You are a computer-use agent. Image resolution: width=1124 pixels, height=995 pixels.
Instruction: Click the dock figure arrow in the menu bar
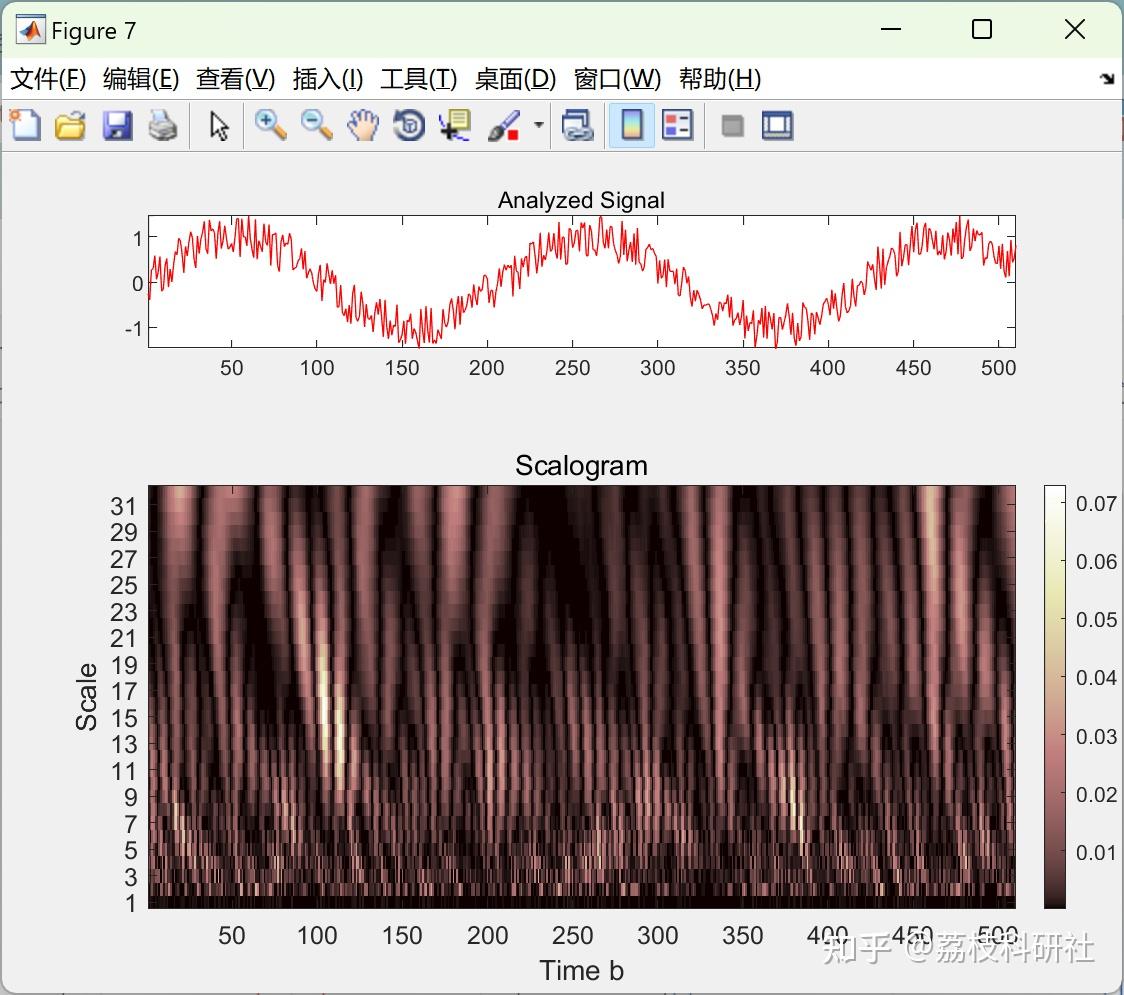coord(1106,79)
